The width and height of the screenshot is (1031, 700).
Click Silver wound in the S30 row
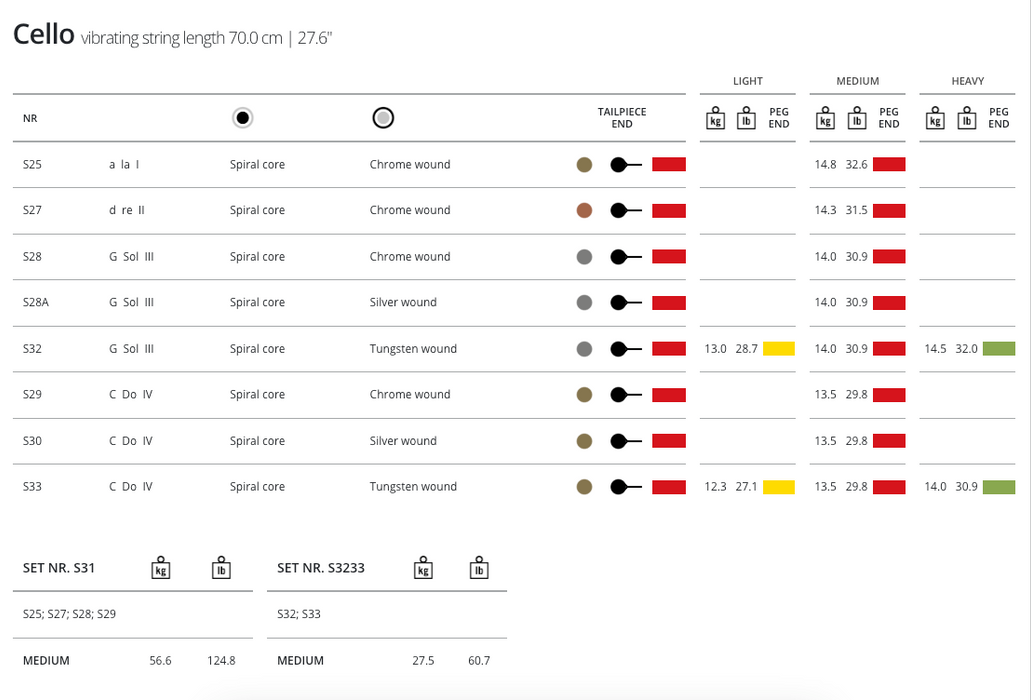coord(403,441)
